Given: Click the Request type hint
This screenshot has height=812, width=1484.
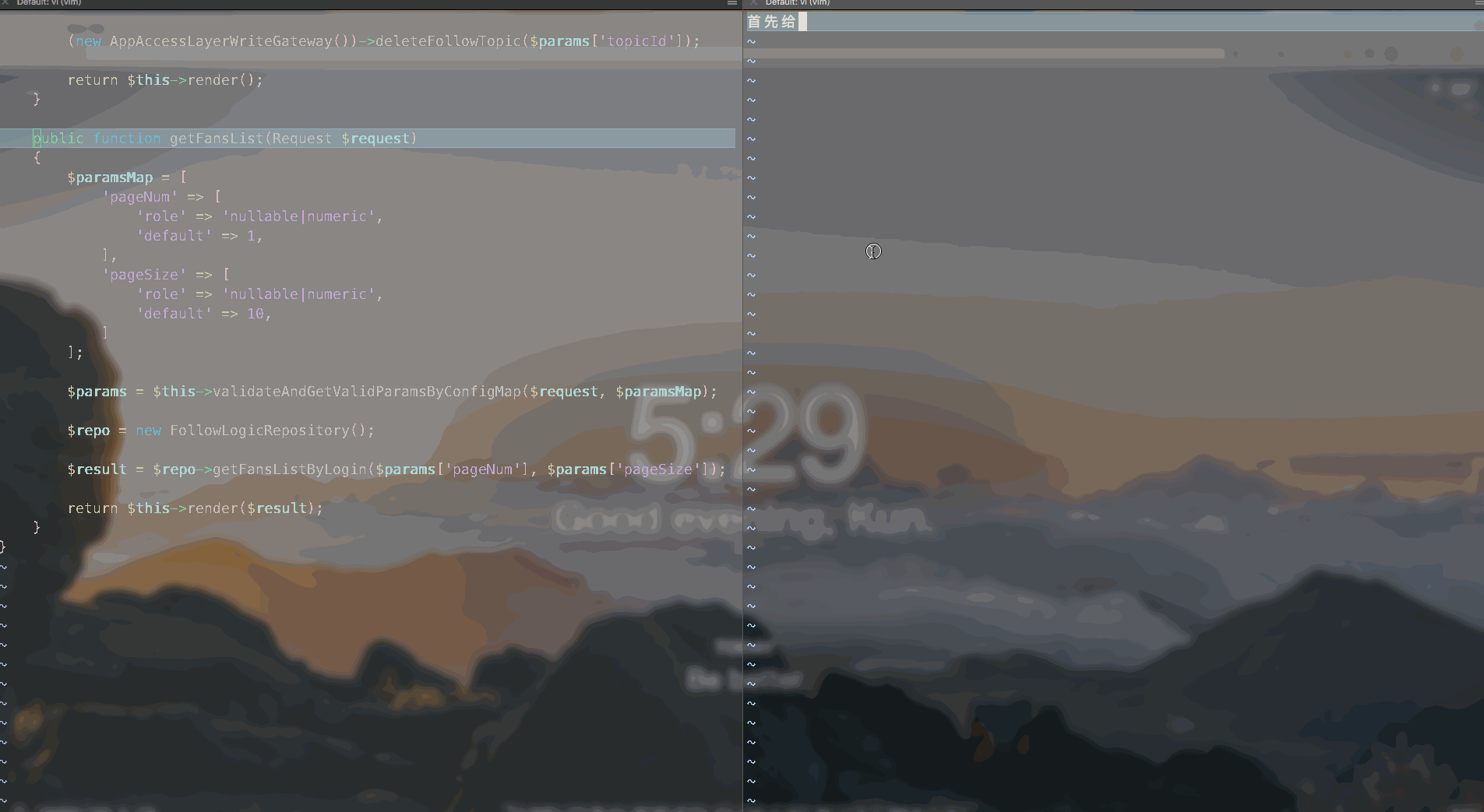Looking at the screenshot, I should click(301, 139).
